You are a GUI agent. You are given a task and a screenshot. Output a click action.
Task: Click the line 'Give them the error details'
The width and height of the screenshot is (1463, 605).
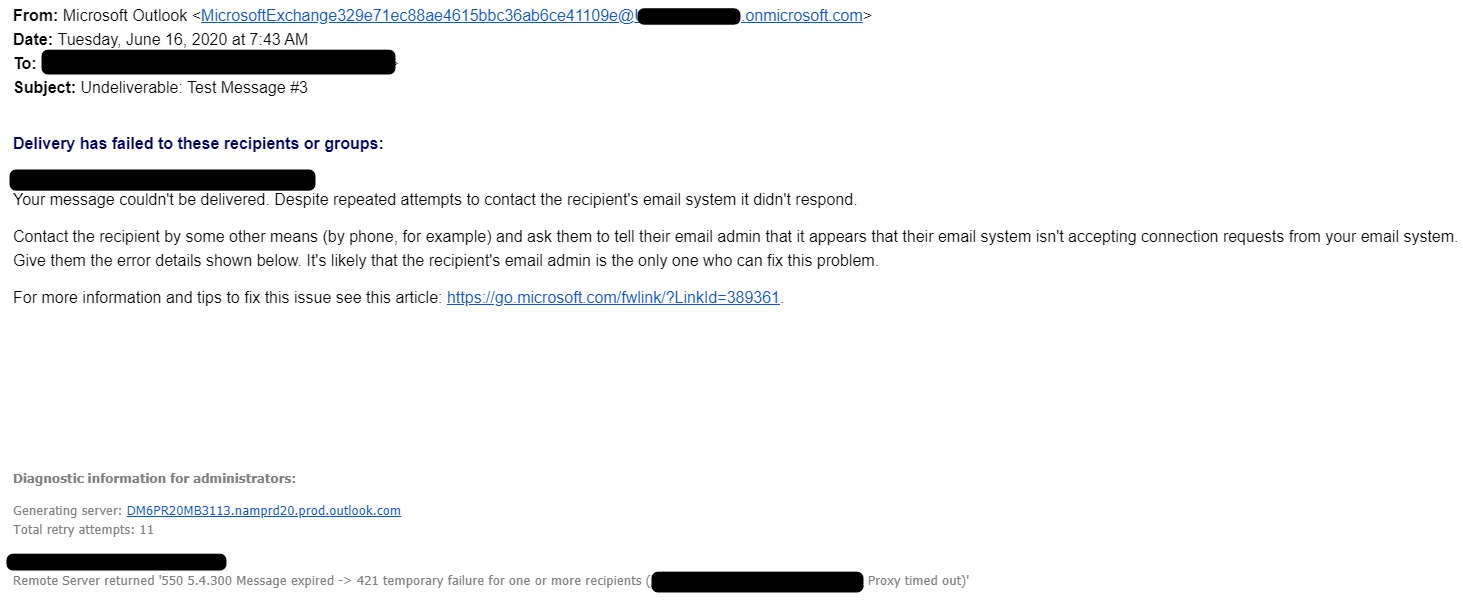[445, 261]
